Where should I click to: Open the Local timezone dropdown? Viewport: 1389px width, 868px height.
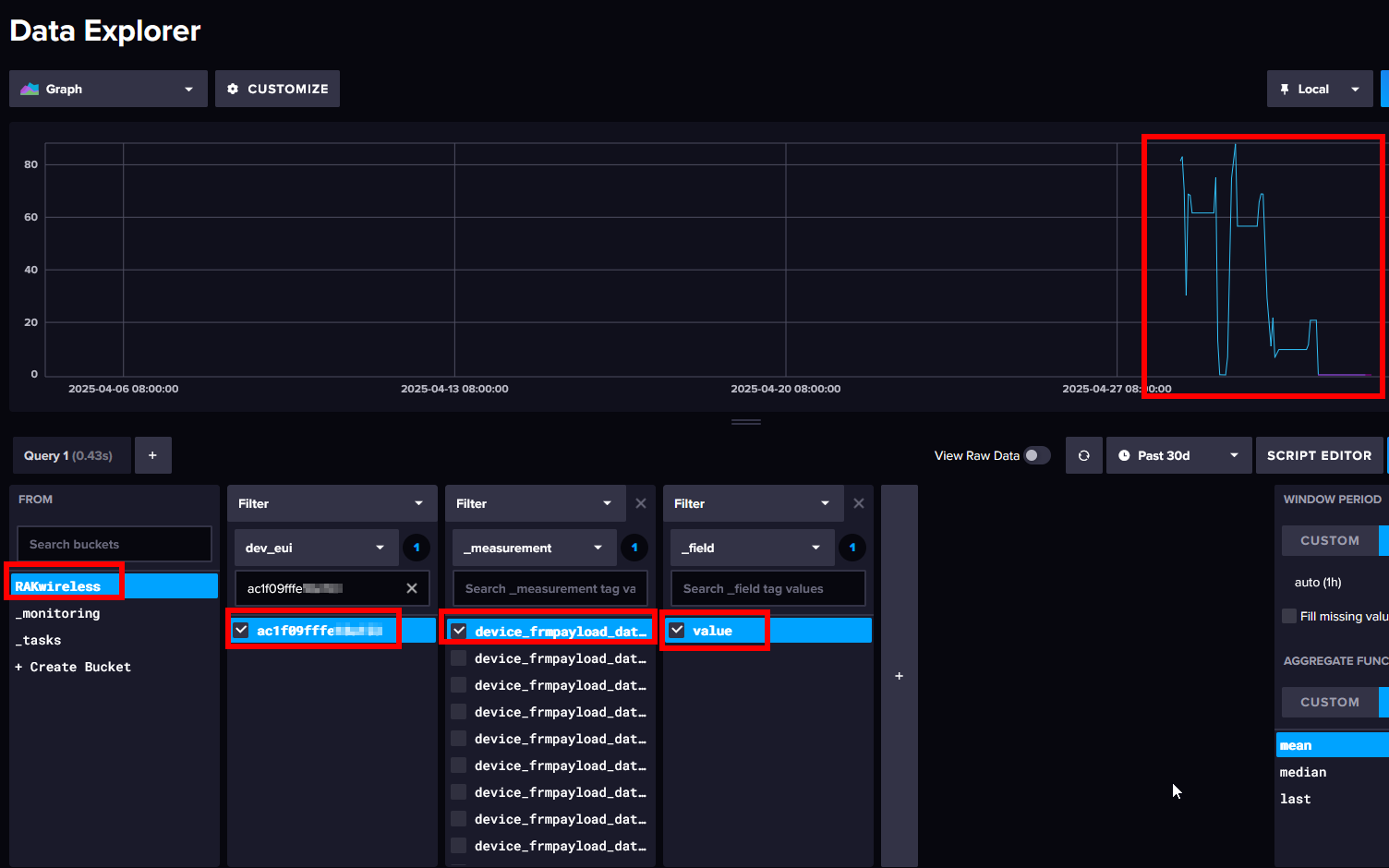[1320, 89]
